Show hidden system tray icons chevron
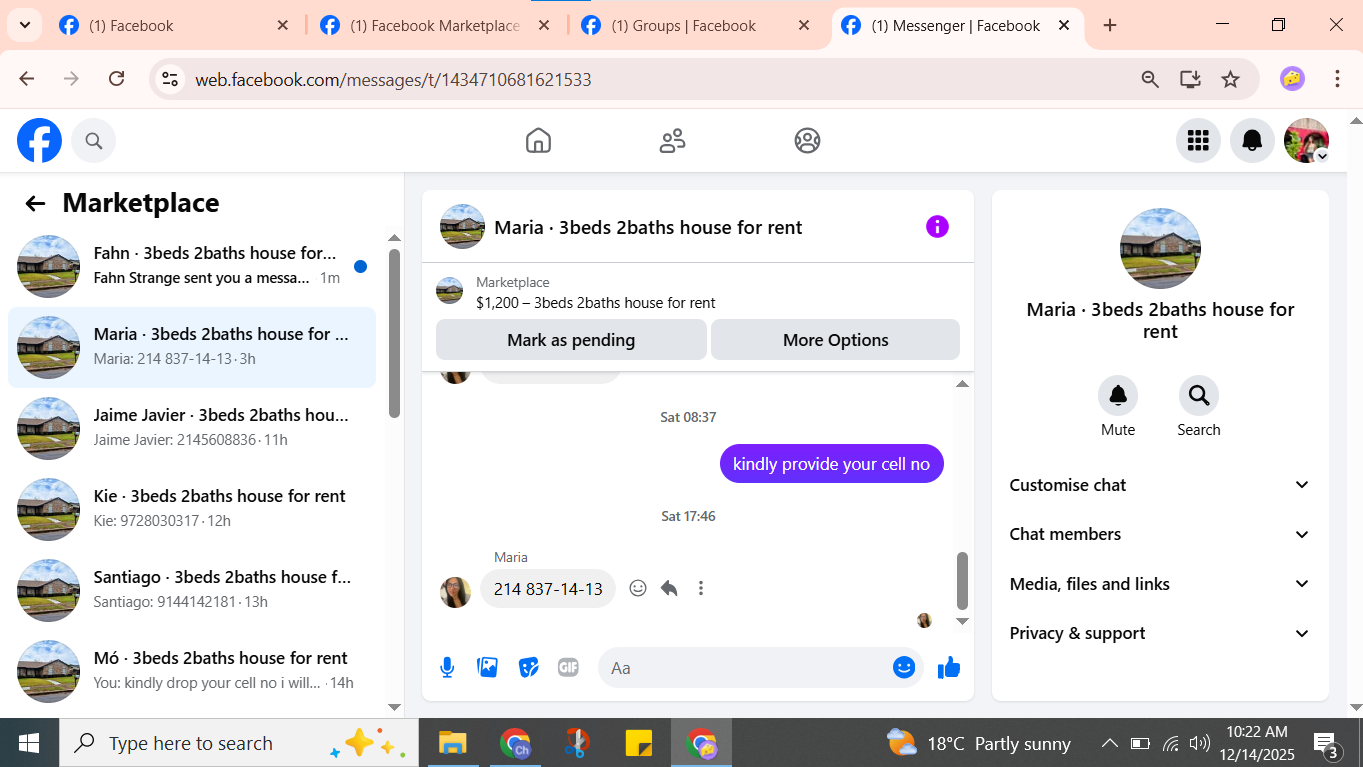Screen dimensions: 1363x767 tap(1109, 743)
